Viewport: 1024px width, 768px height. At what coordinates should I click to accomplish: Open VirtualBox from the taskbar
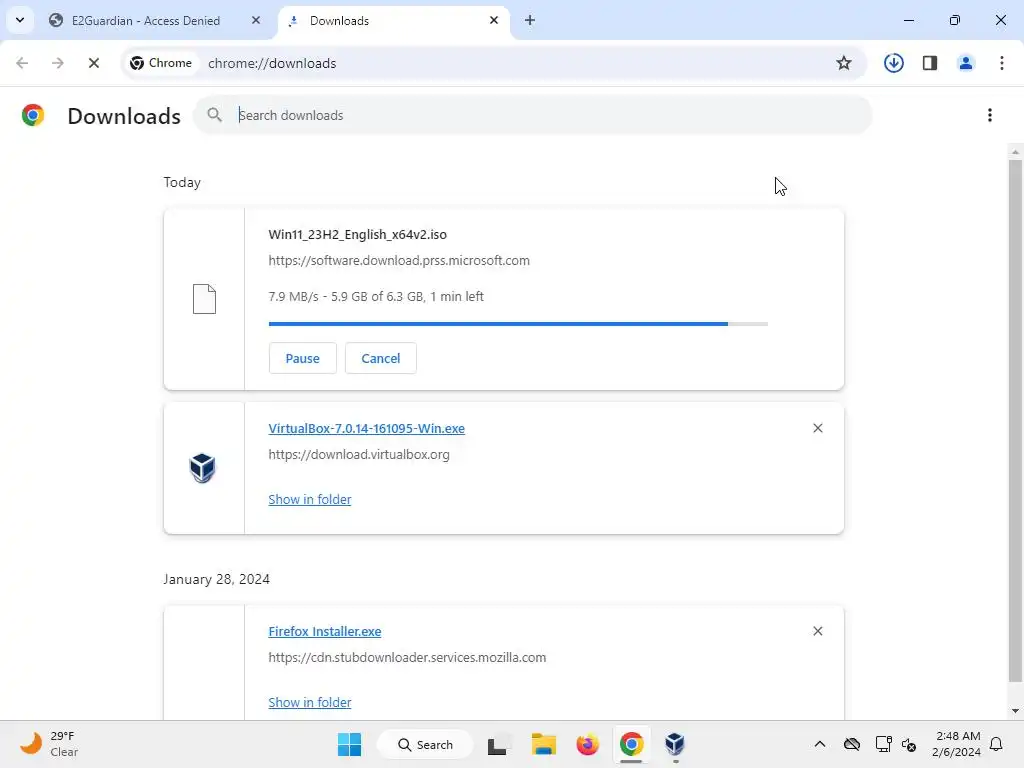click(675, 744)
